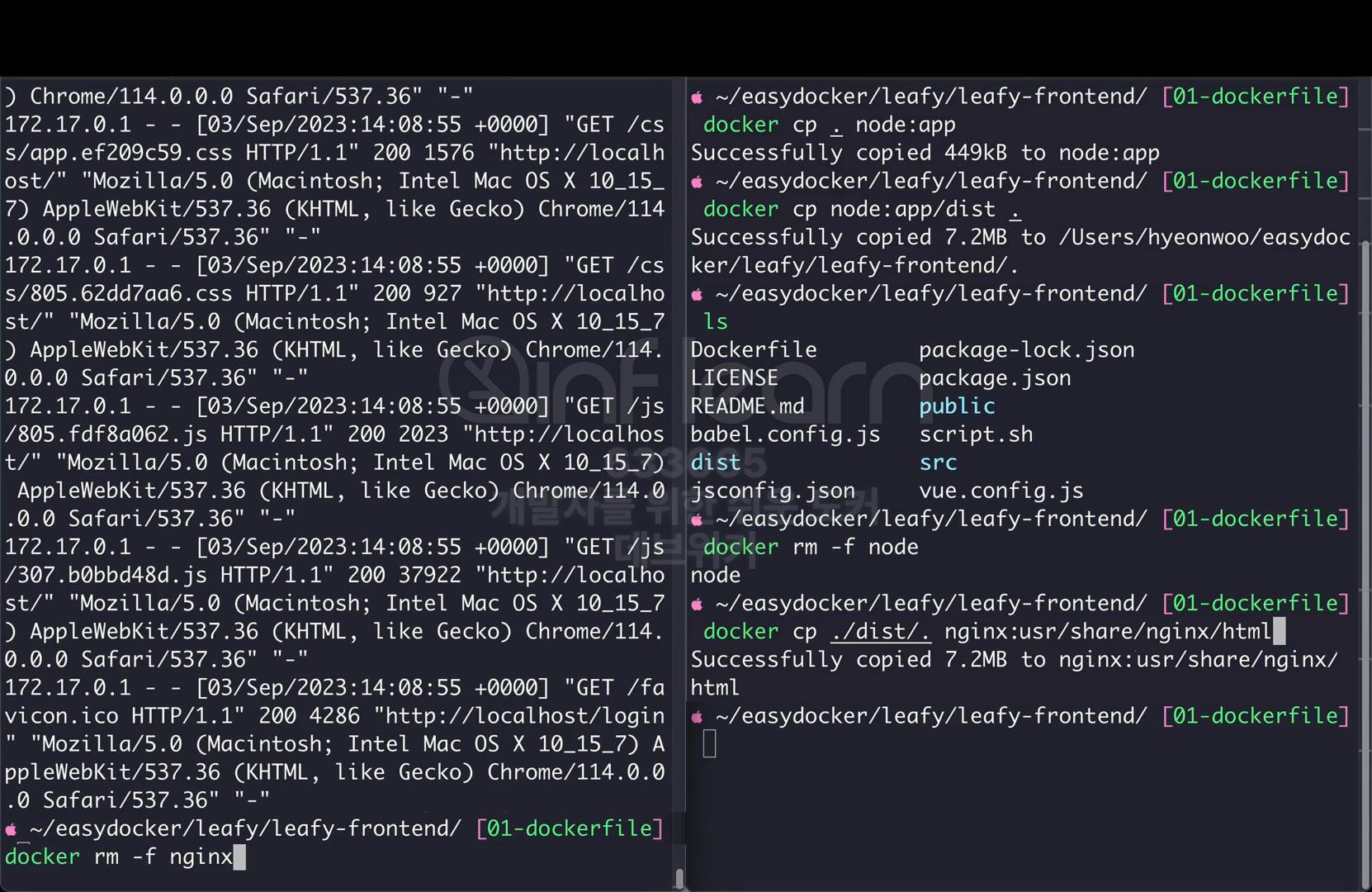The image size is (1372, 892).
Task: Click the empty cursor on the right pane's last prompt
Action: click(x=710, y=744)
